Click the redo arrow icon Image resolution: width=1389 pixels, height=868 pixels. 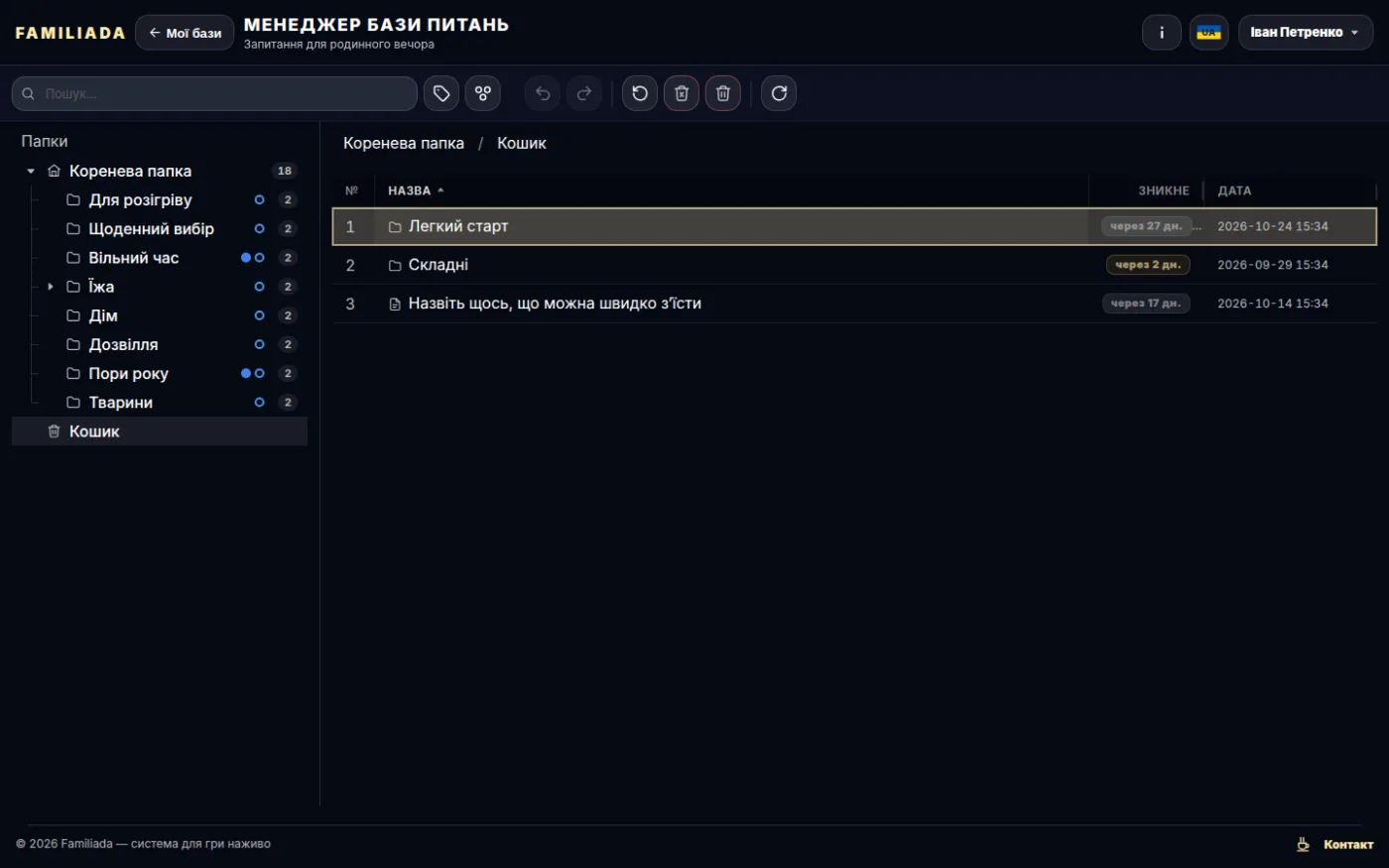tap(584, 93)
